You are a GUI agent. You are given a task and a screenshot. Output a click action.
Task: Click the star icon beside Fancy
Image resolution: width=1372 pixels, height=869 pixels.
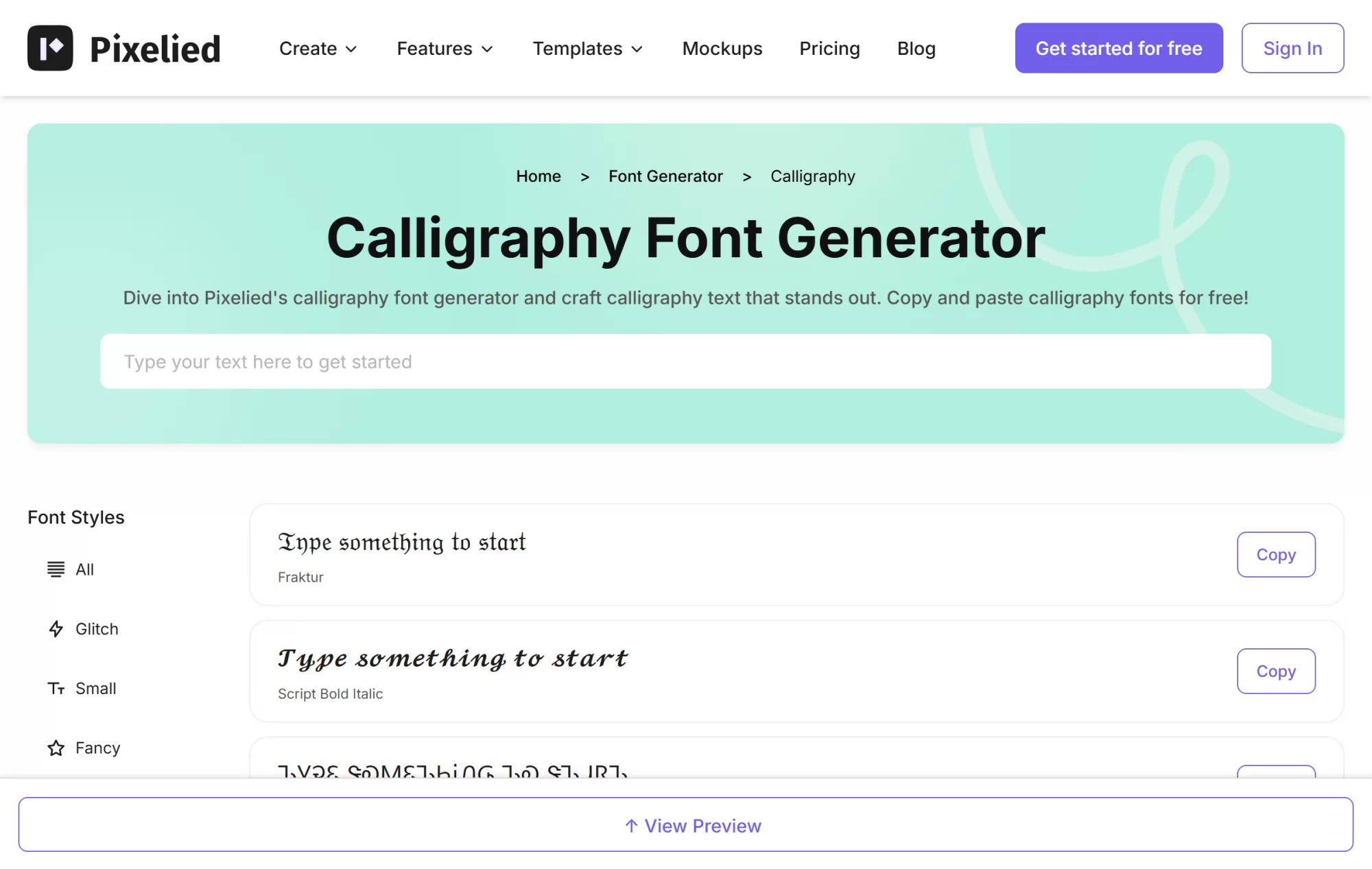click(x=56, y=748)
